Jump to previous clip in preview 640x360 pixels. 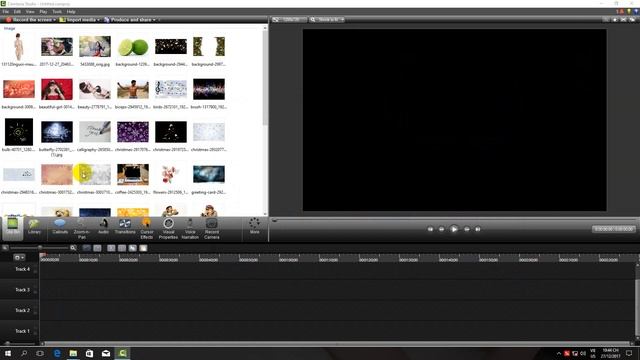tap(430, 229)
